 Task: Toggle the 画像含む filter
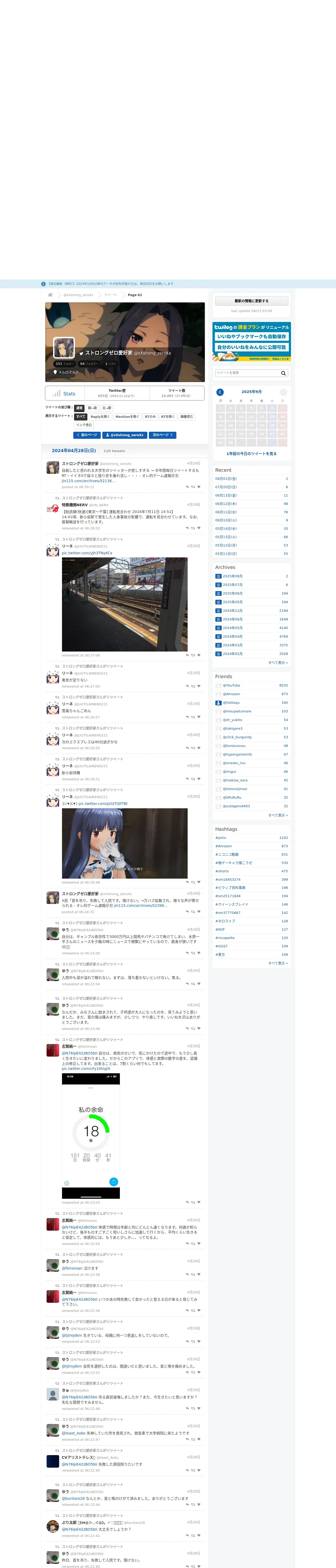coord(187,417)
